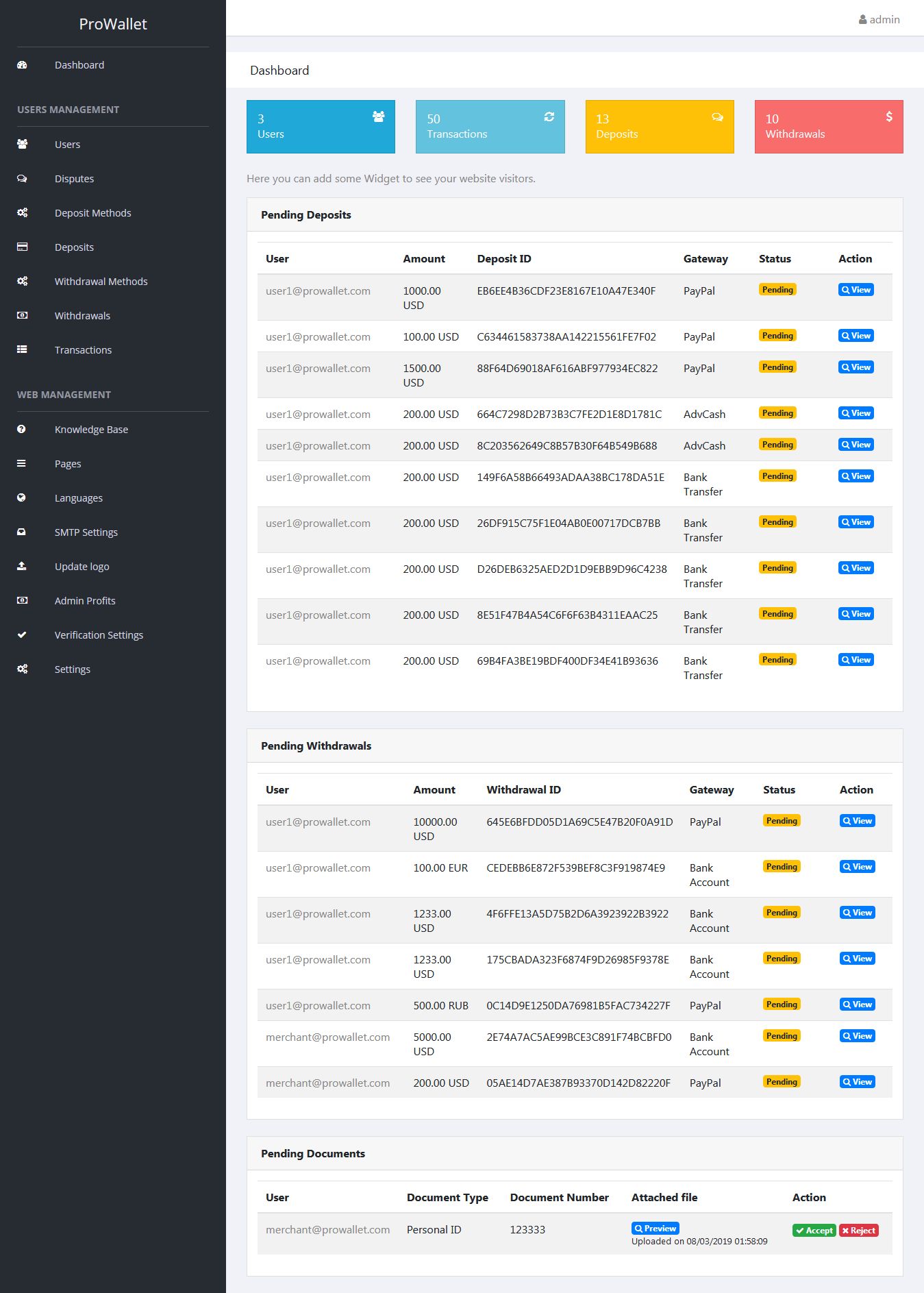Screen dimensions: 924x1293
Task: Click the Update logo upload icon
Action: 21,567
